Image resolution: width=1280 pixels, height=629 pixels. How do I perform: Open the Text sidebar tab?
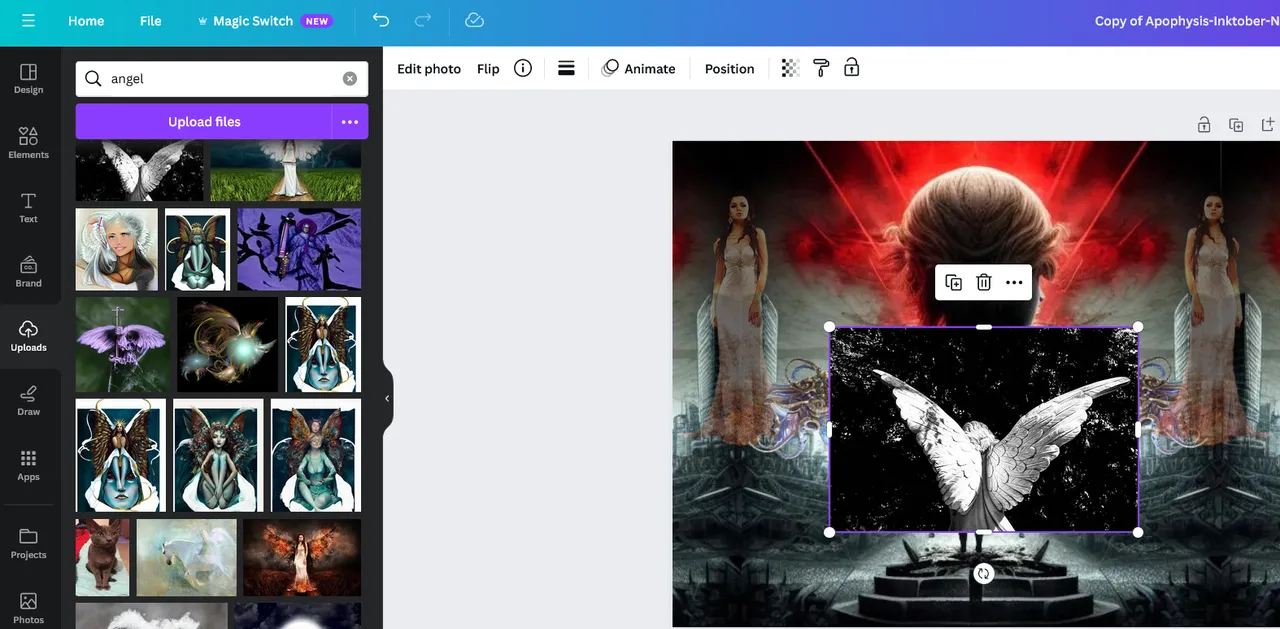point(29,208)
